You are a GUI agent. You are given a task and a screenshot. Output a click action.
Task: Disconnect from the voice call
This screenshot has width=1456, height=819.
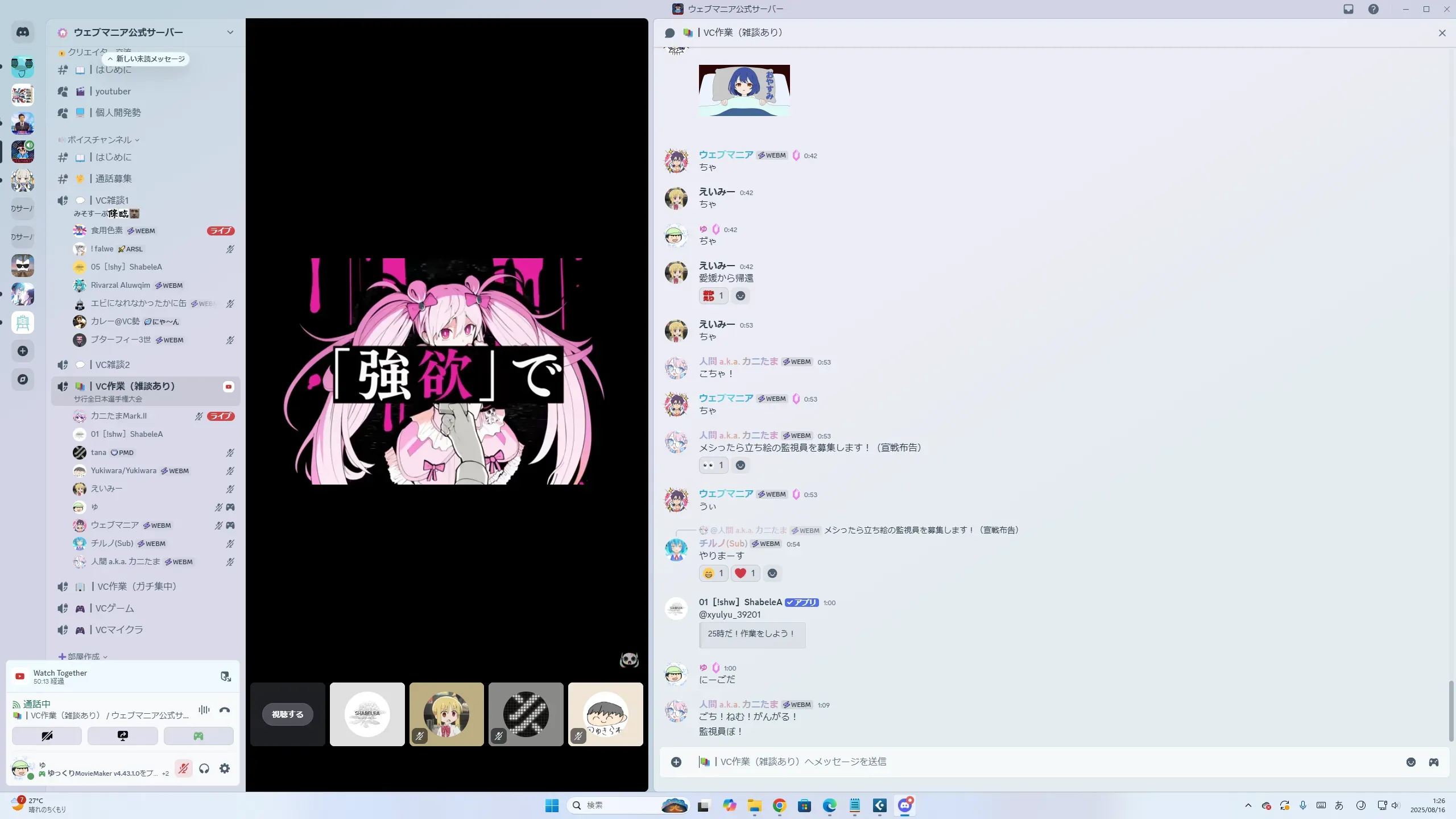point(225,710)
